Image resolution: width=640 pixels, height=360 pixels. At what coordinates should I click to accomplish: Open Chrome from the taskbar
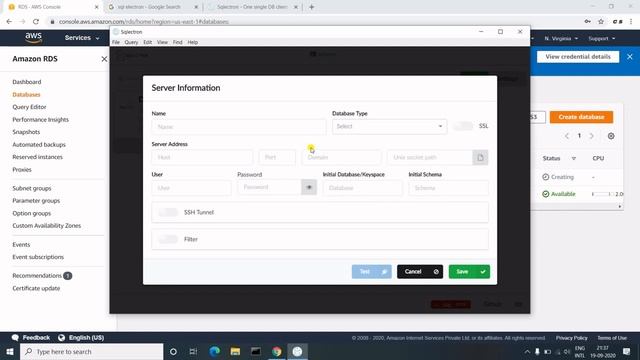(276, 351)
